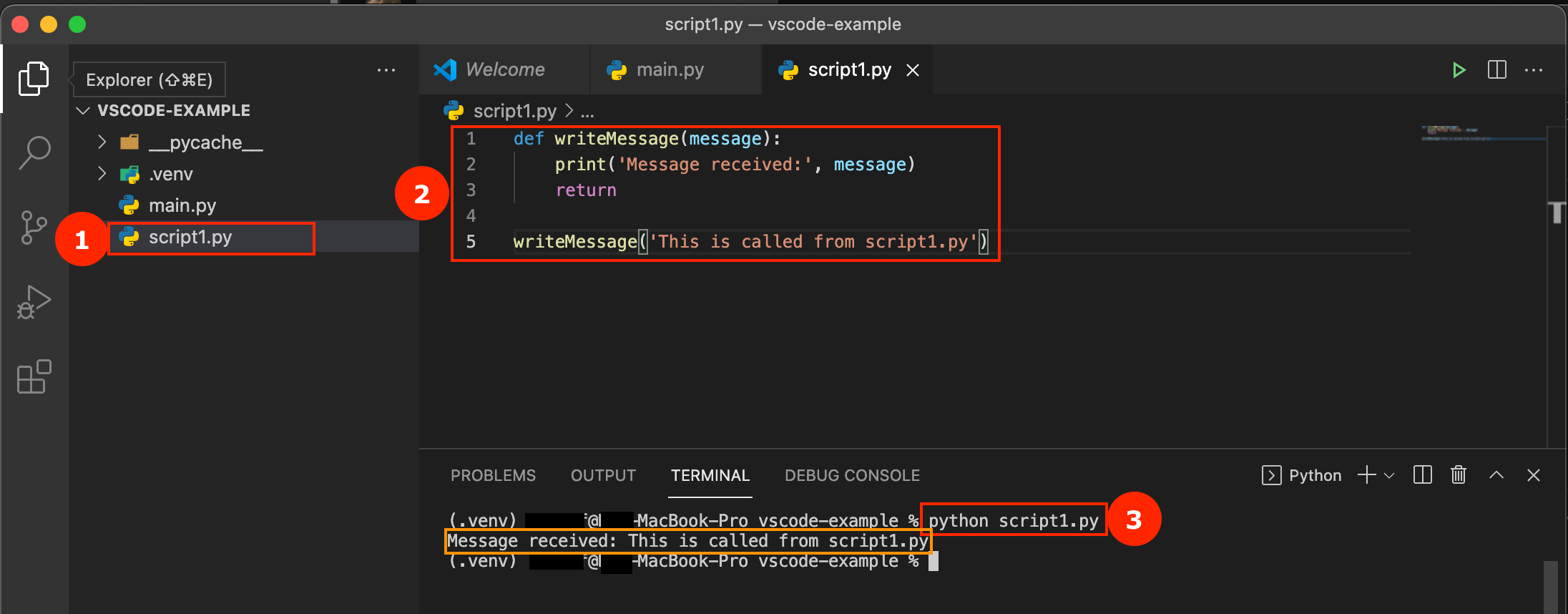1568x614 pixels.
Task: Click the 'python script1.py' command in the terminal
Action: point(1013,520)
